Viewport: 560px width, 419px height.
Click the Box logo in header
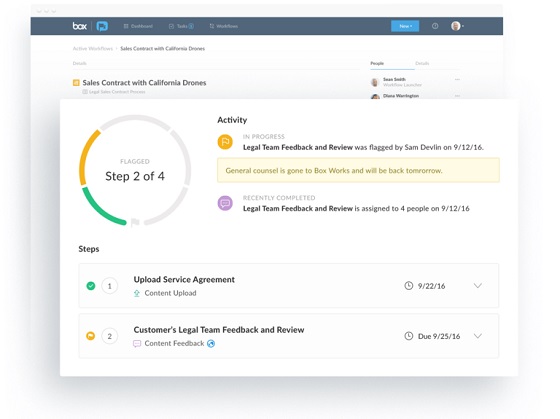pyautogui.click(x=80, y=26)
